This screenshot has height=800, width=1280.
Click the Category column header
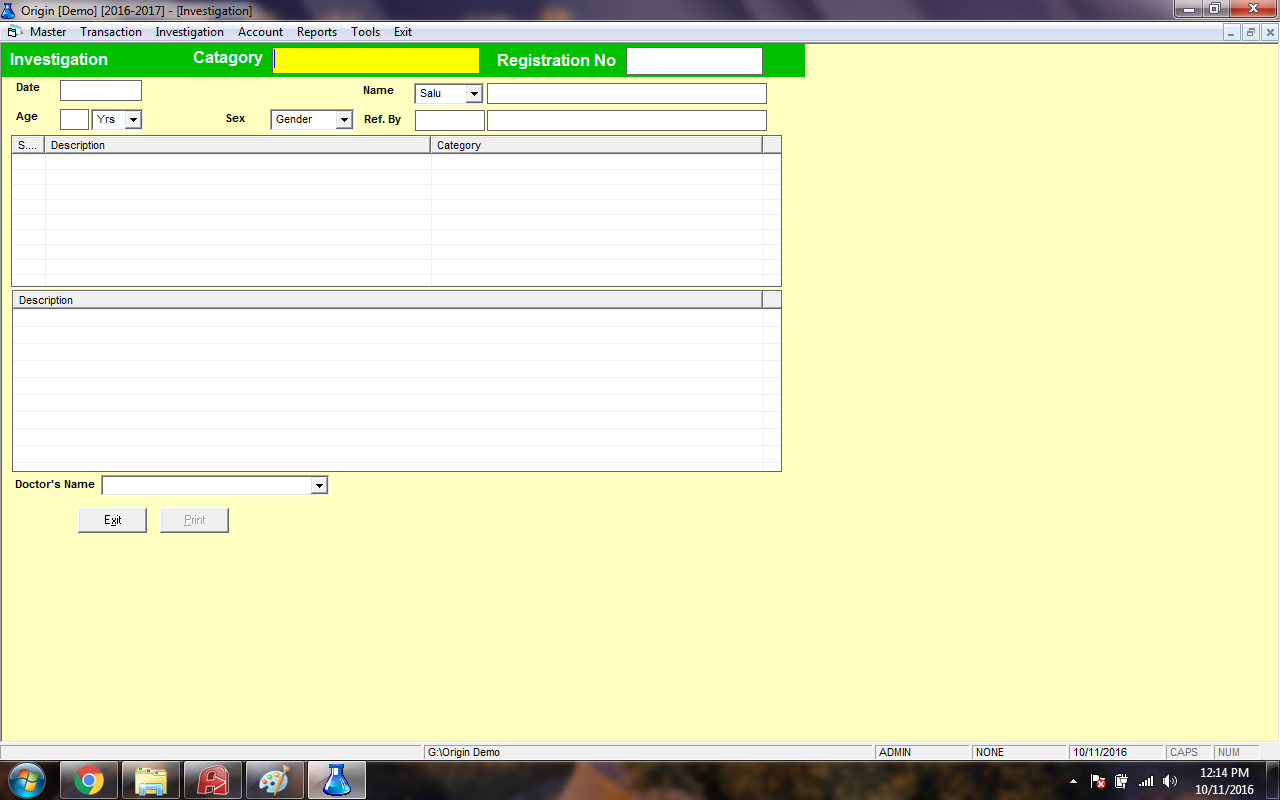click(596, 145)
